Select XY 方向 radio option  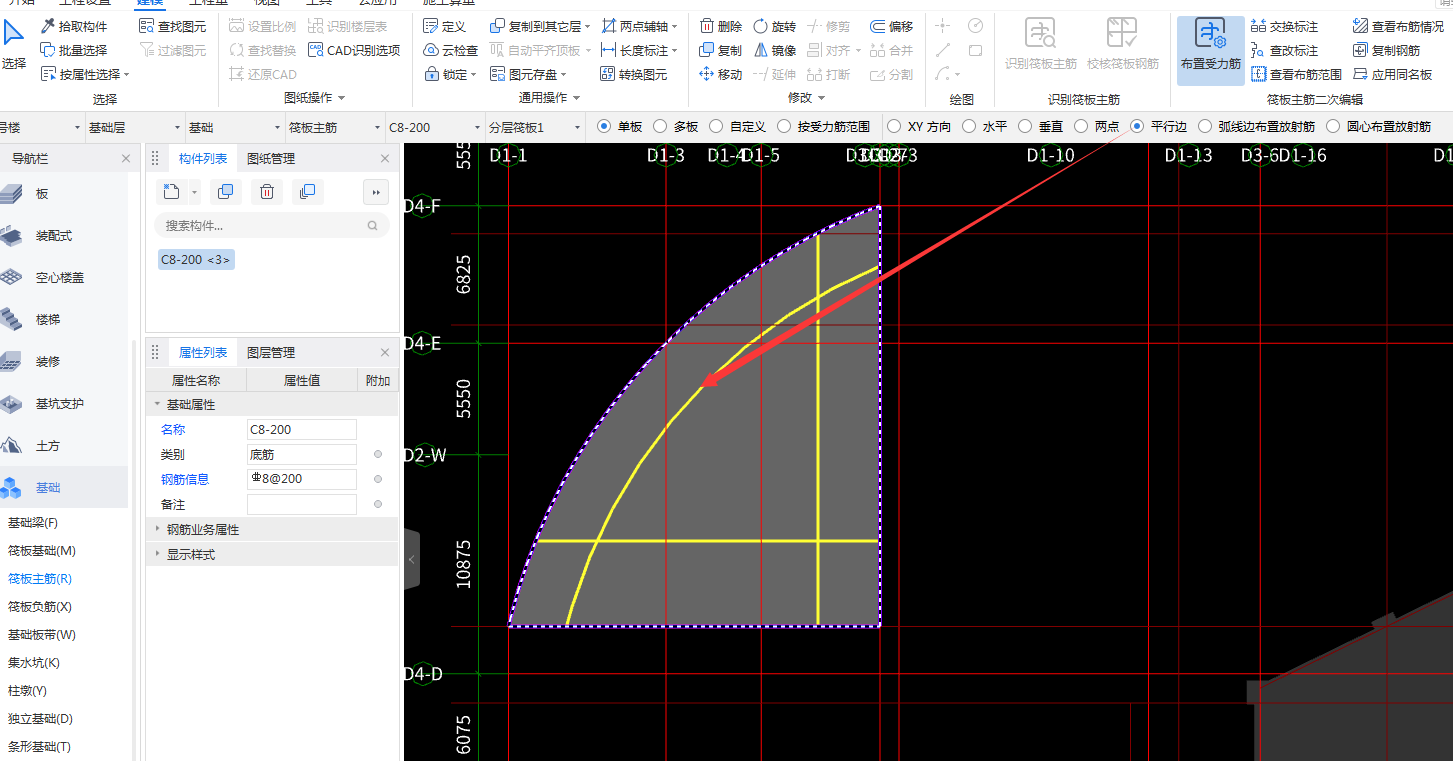919,126
